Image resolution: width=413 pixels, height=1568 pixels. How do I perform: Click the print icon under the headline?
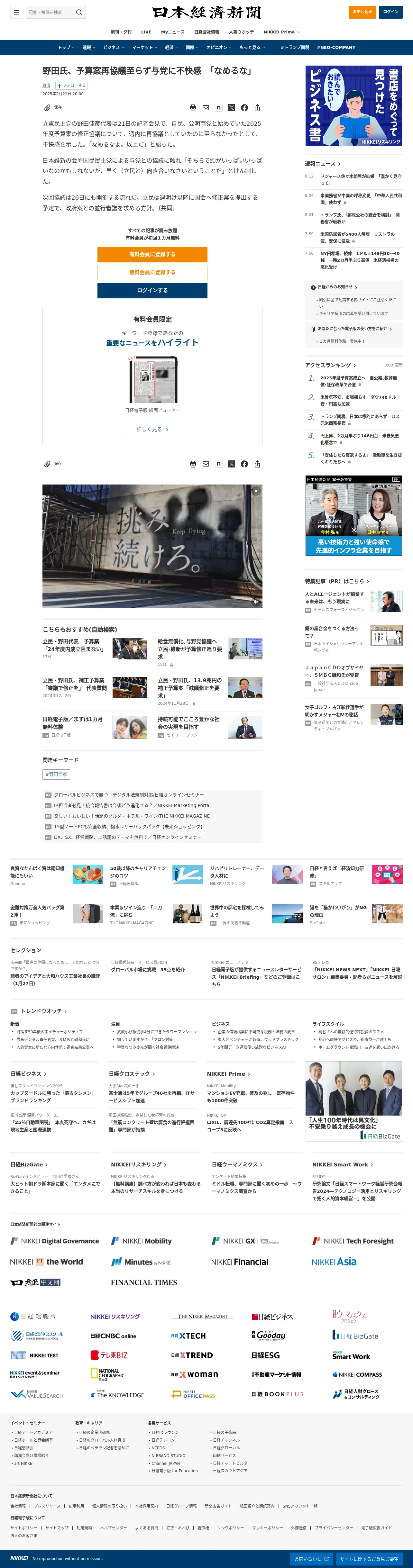pyautogui.click(x=193, y=108)
